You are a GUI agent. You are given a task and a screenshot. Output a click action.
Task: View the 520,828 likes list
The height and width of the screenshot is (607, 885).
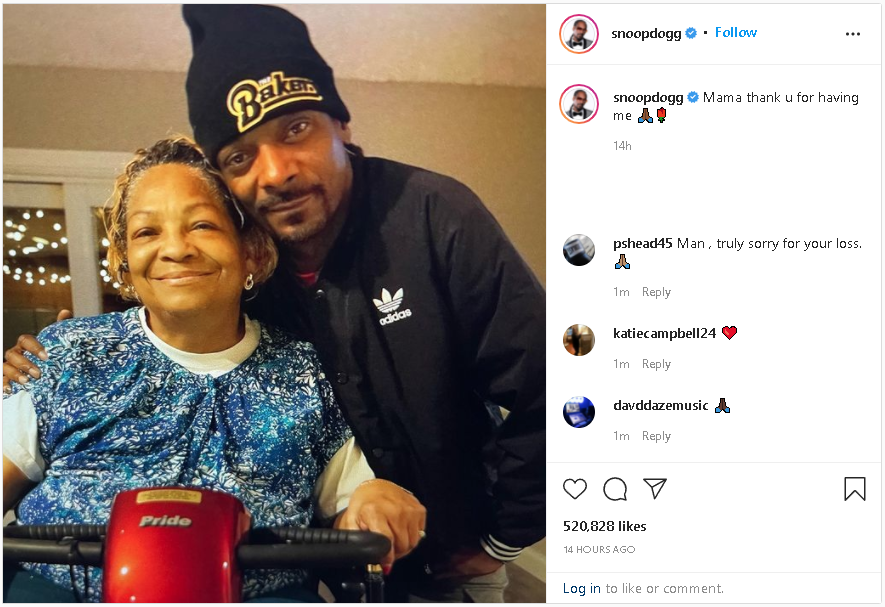click(x=604, y=526)
